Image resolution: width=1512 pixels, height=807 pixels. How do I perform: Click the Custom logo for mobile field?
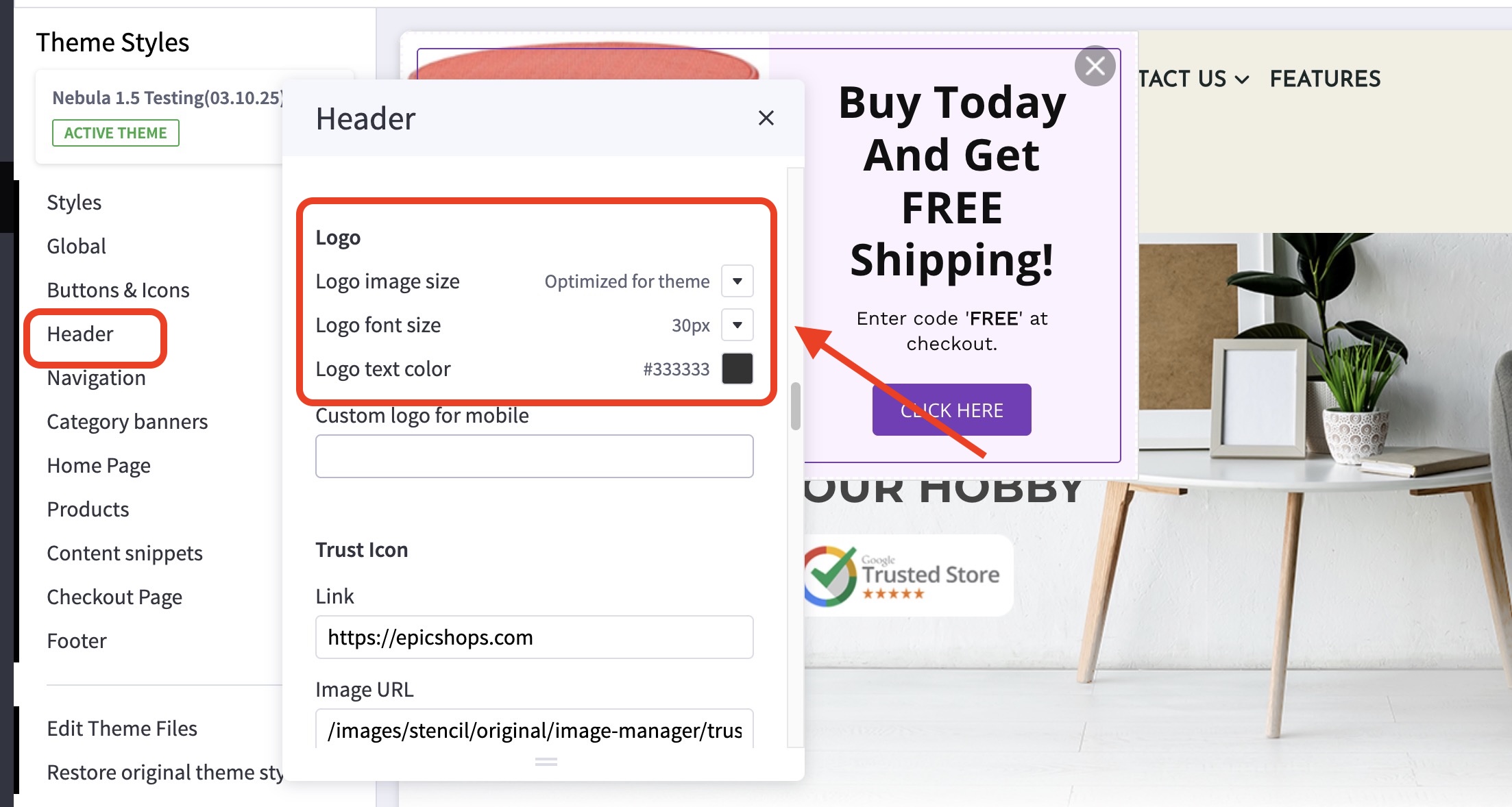[534, 456]
